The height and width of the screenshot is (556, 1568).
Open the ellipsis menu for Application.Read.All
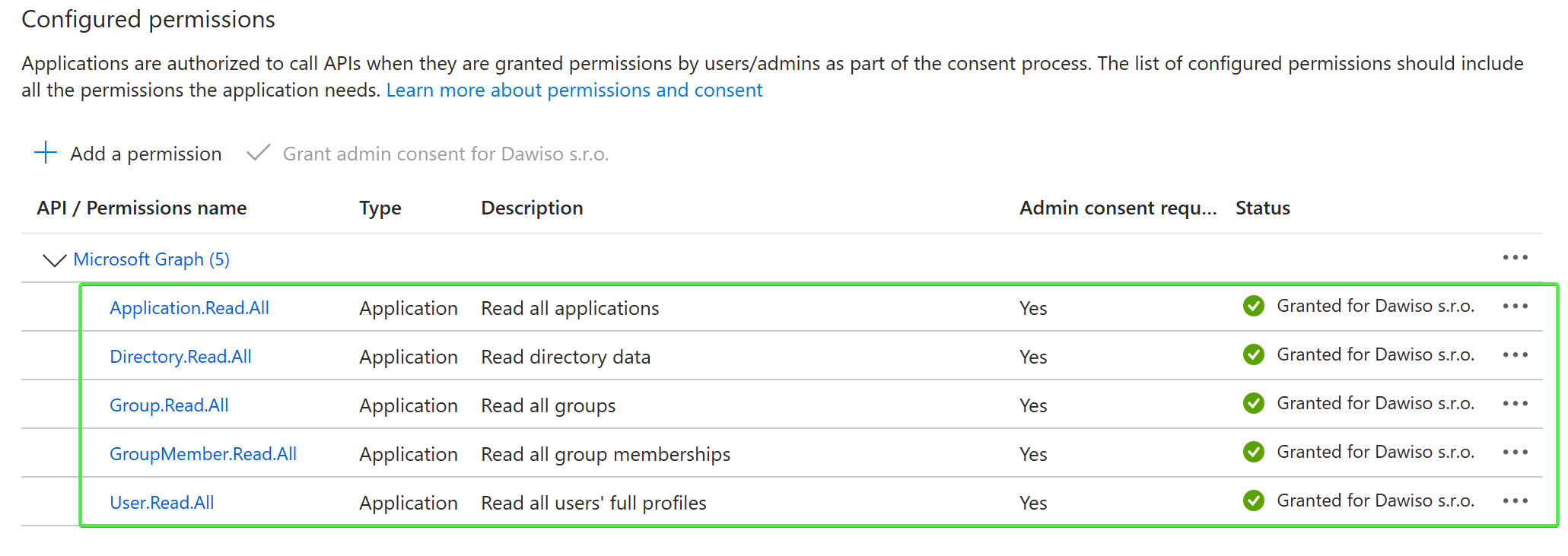pos(1515,307)
